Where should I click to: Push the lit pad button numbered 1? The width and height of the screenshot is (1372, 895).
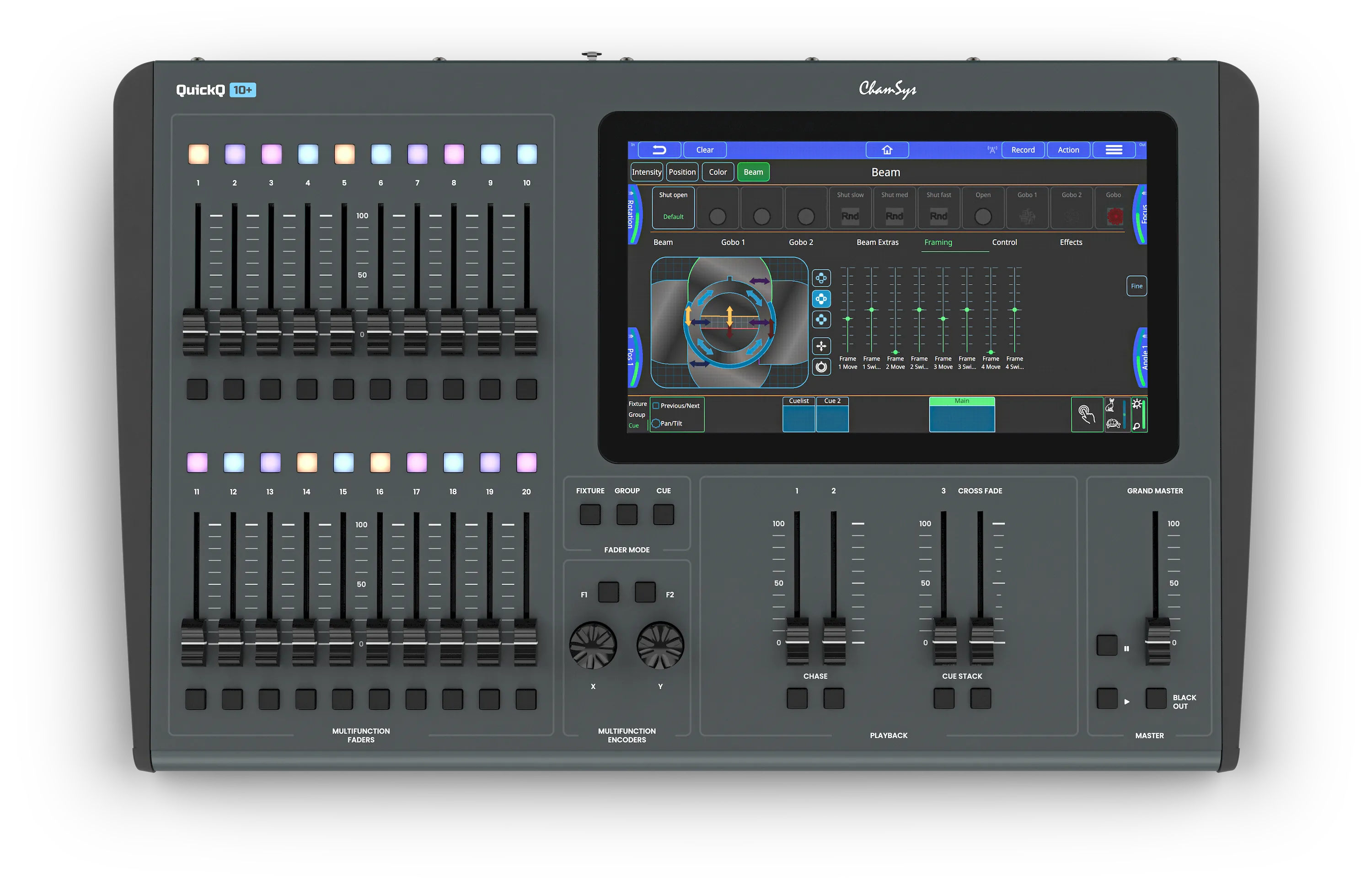198,155
